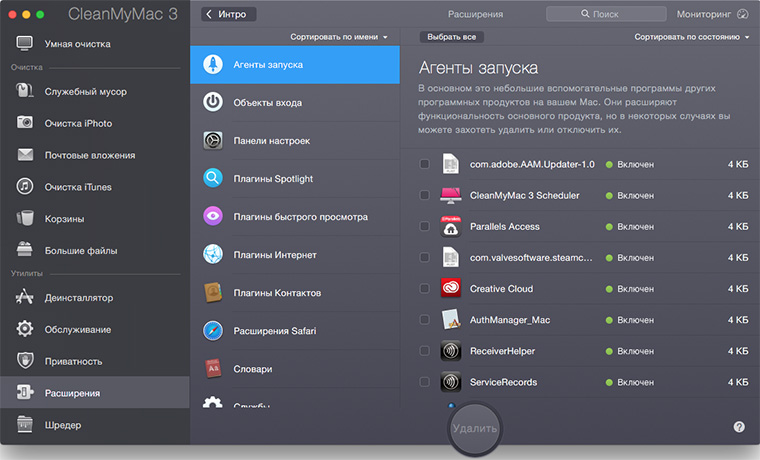Click Расширения Safari compass icon
The image size is (760, 460).
(213, 331)
